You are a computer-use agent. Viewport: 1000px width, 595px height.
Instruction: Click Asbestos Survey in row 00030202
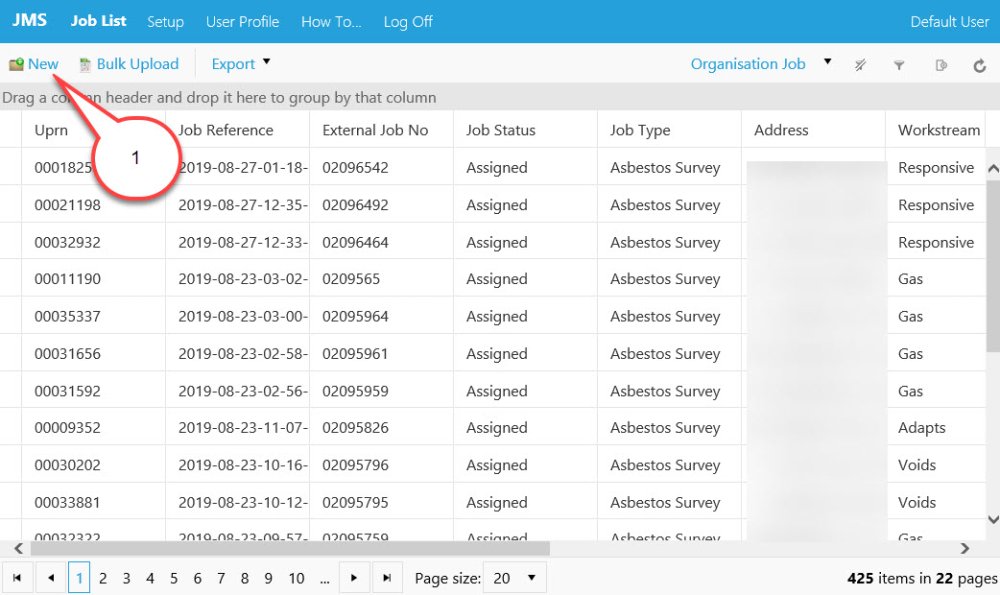pos(665,466)
